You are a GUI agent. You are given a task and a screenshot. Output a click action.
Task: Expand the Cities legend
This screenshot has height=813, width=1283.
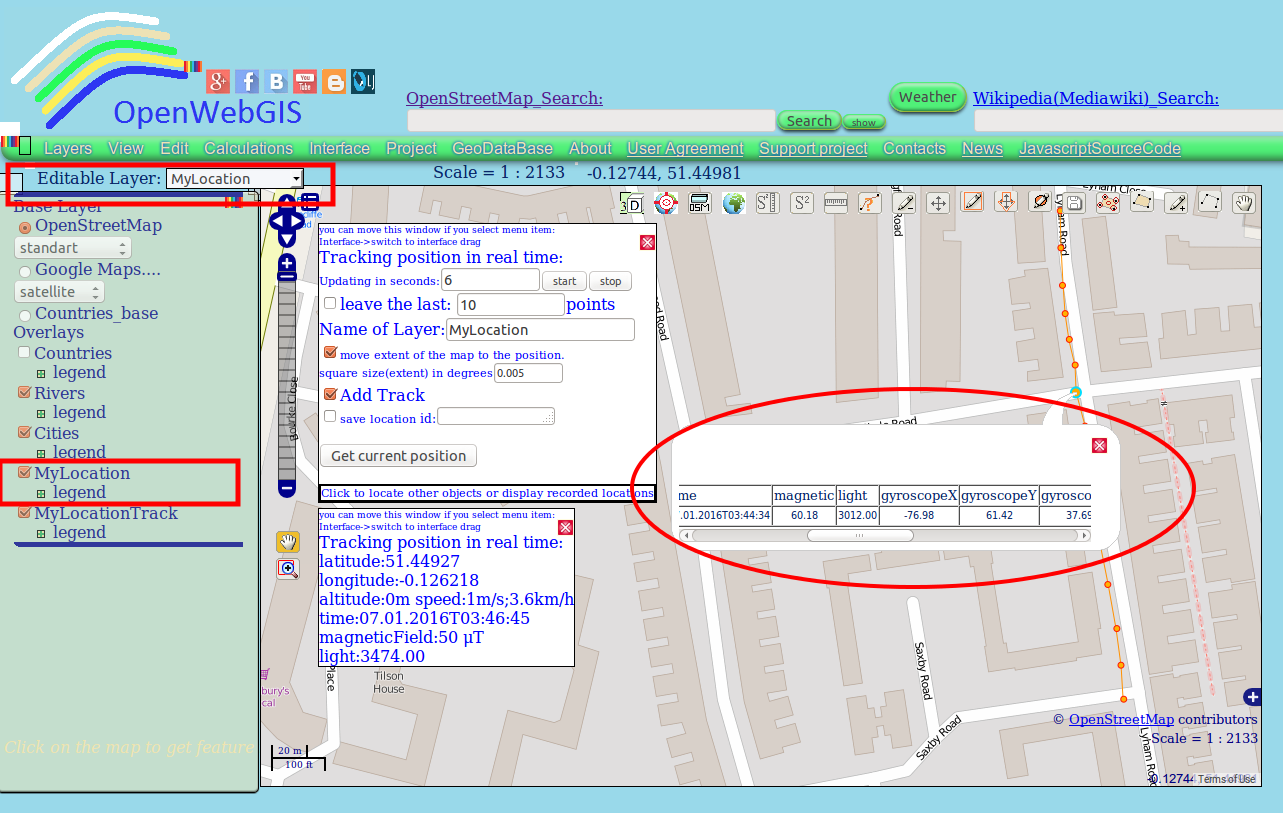41,453
